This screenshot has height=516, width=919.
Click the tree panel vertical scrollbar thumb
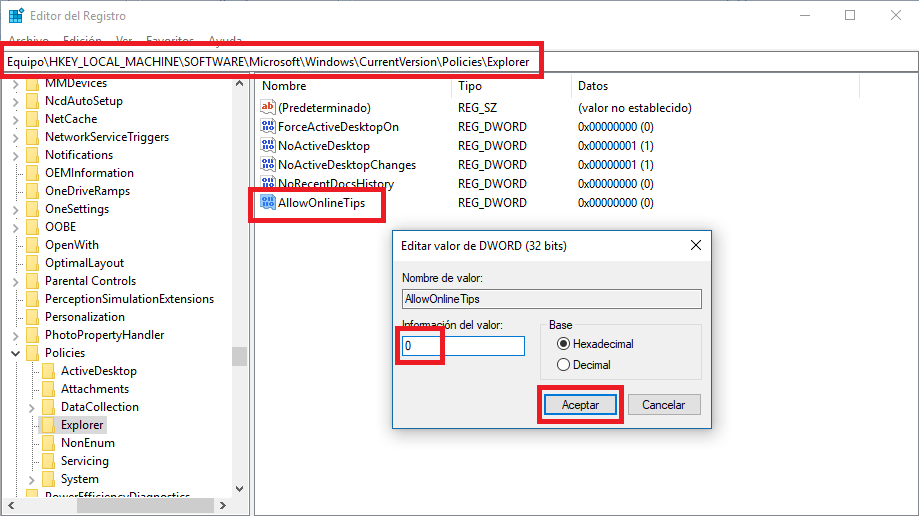pos(239,357)
